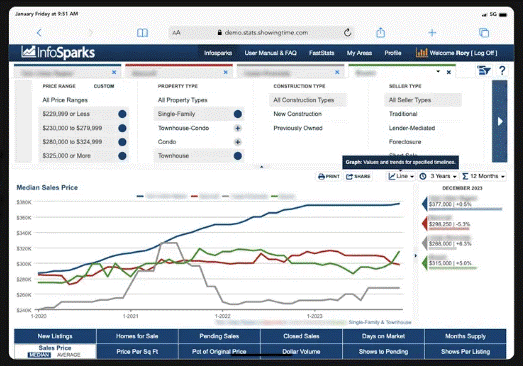Tap the Safari address bar URL

(263, 33)
